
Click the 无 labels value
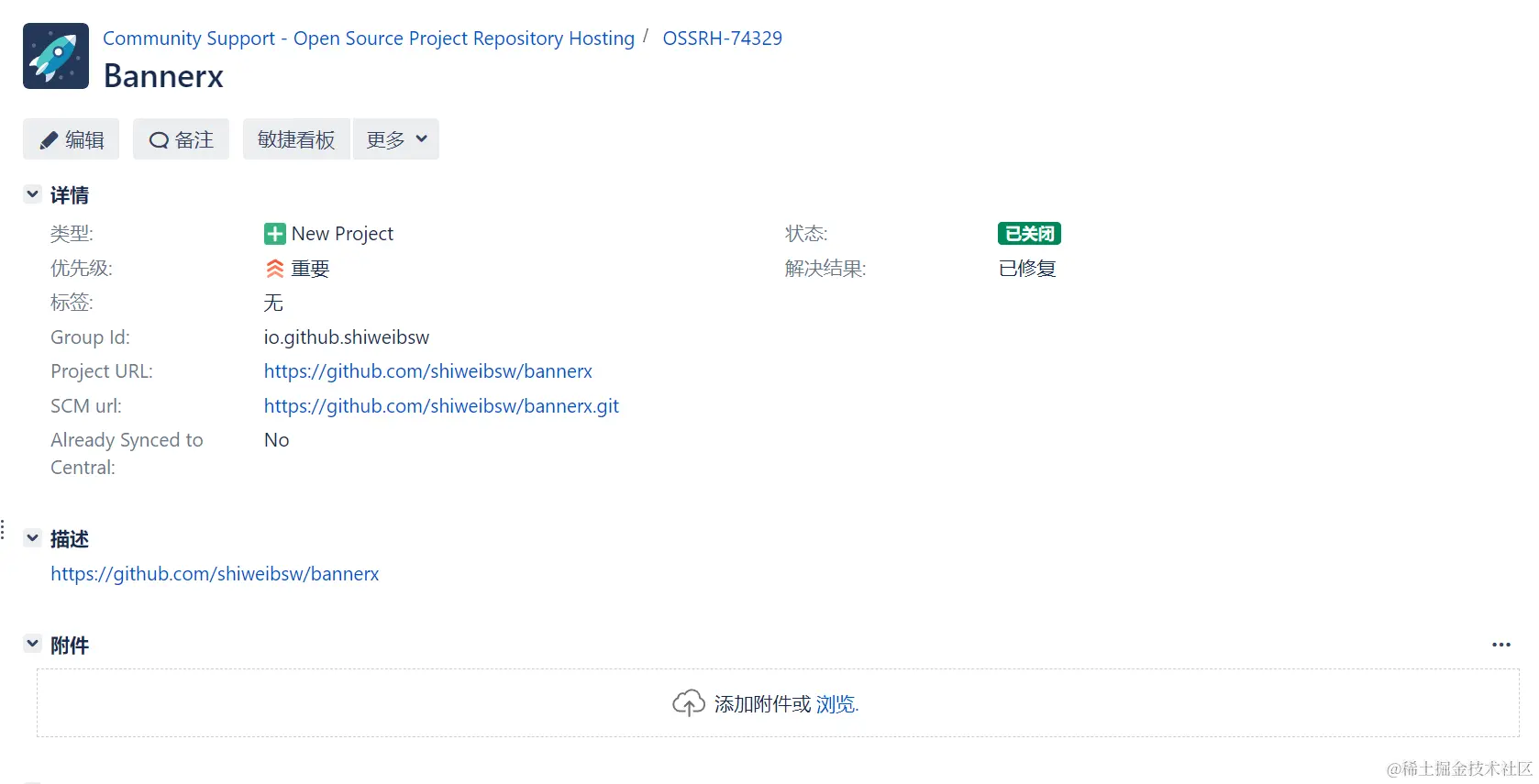[273, 303]
